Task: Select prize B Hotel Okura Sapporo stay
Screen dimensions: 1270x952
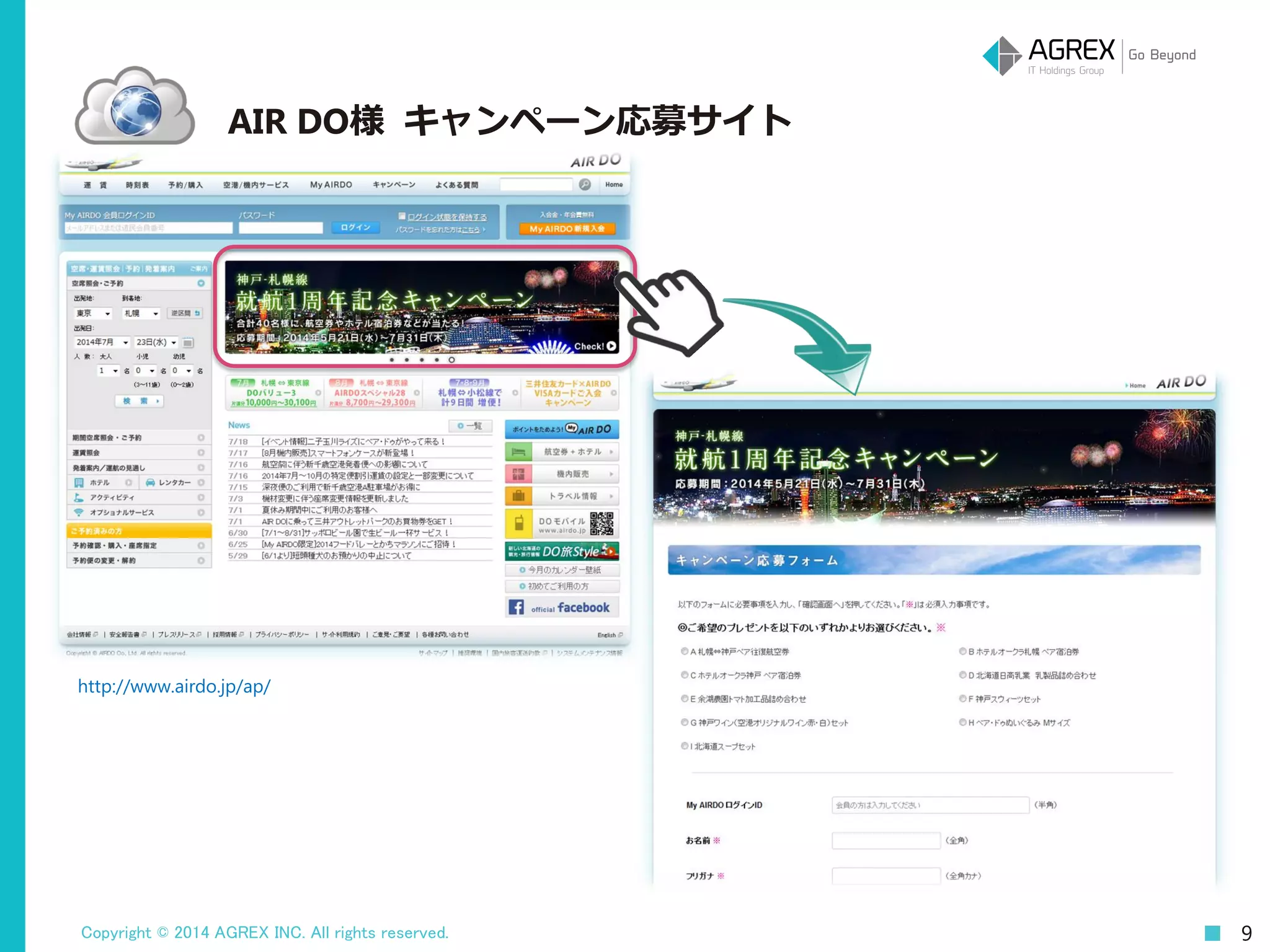Action: (x=963, y=651)
